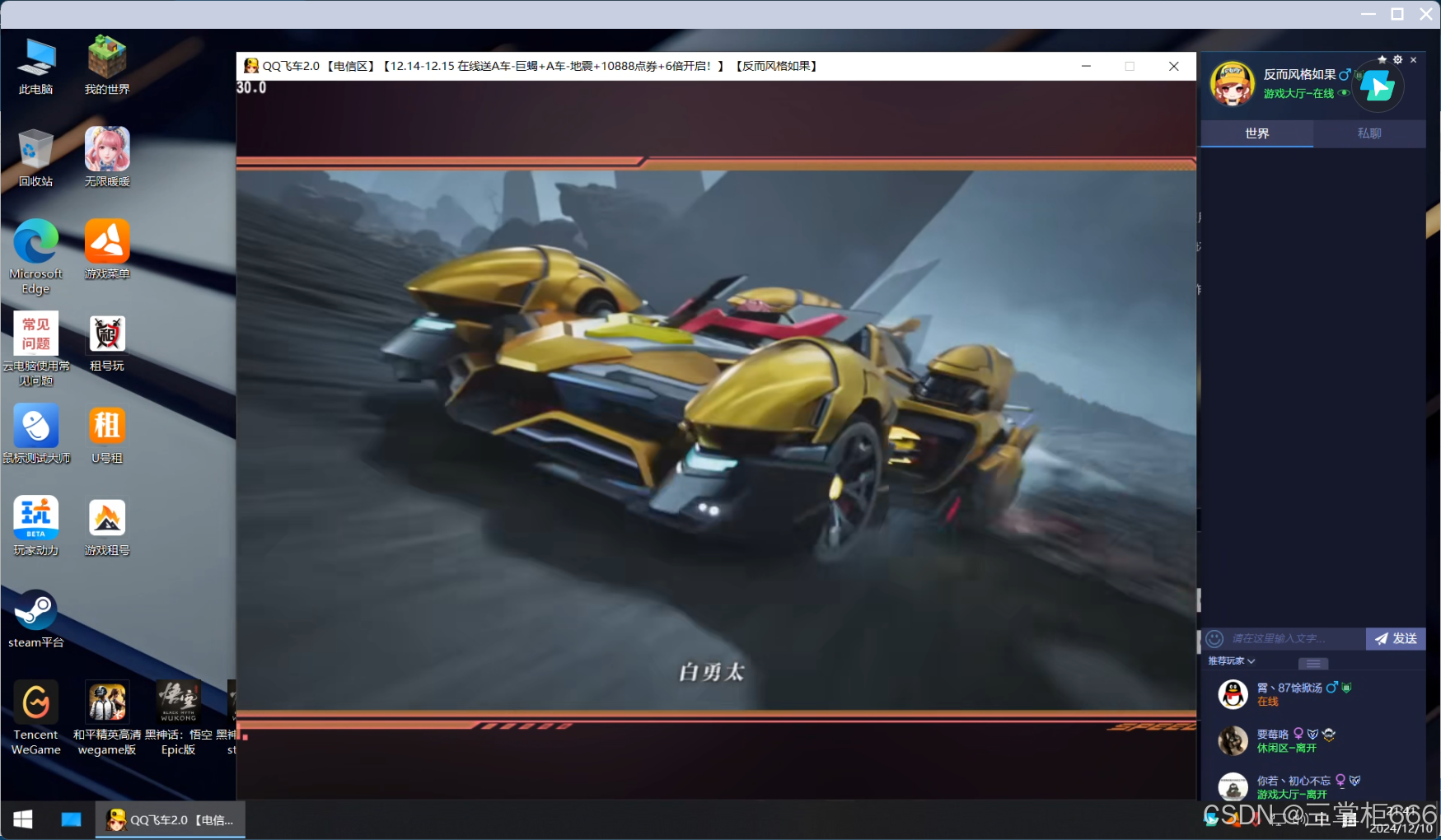The width and height of the screenshot is (1441, 840).
Task: Launch 和平精英高清 wegame版 shortcut
Action: (107, 718)
